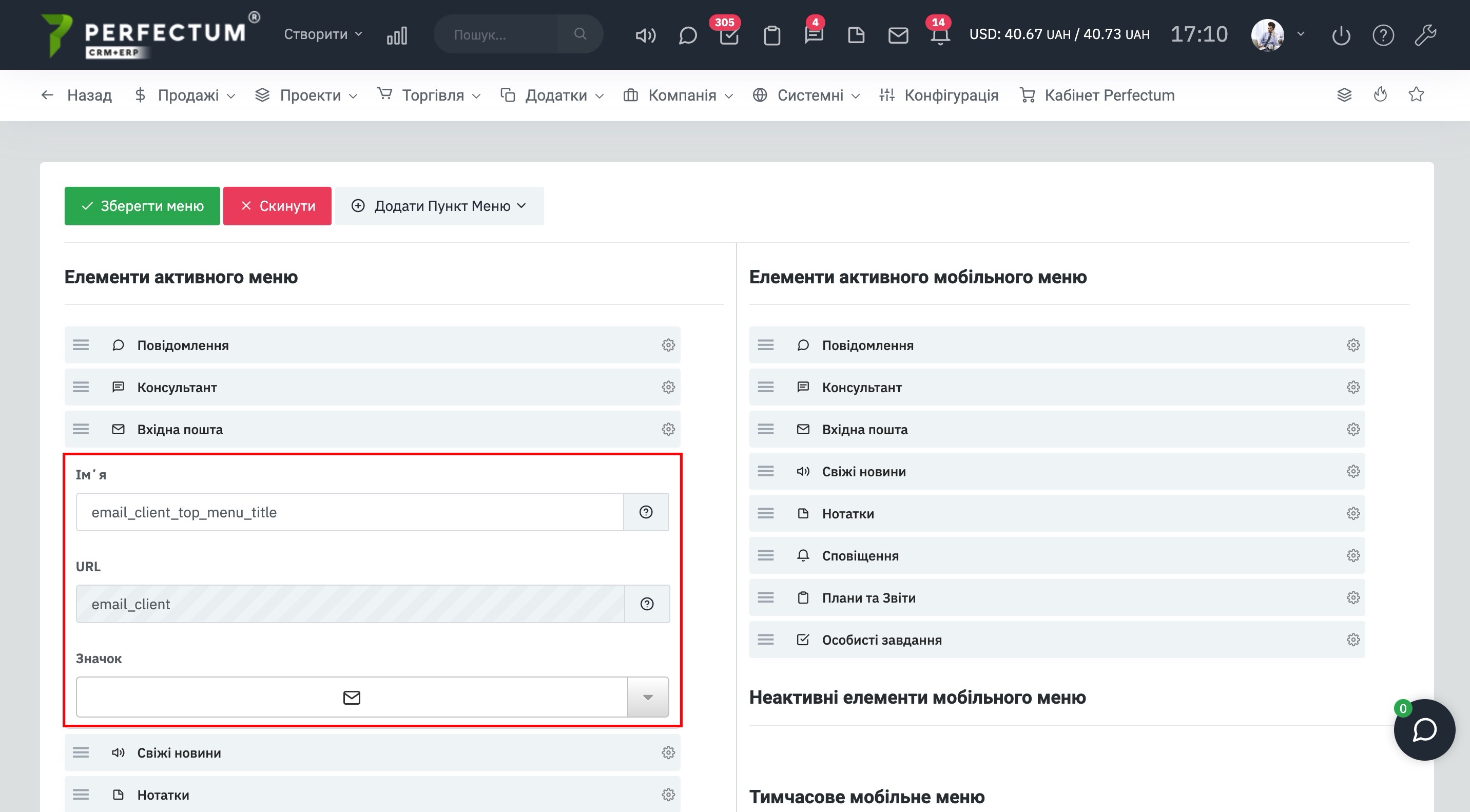Open notifications bell with 14 badge

(x=940, y=35)
